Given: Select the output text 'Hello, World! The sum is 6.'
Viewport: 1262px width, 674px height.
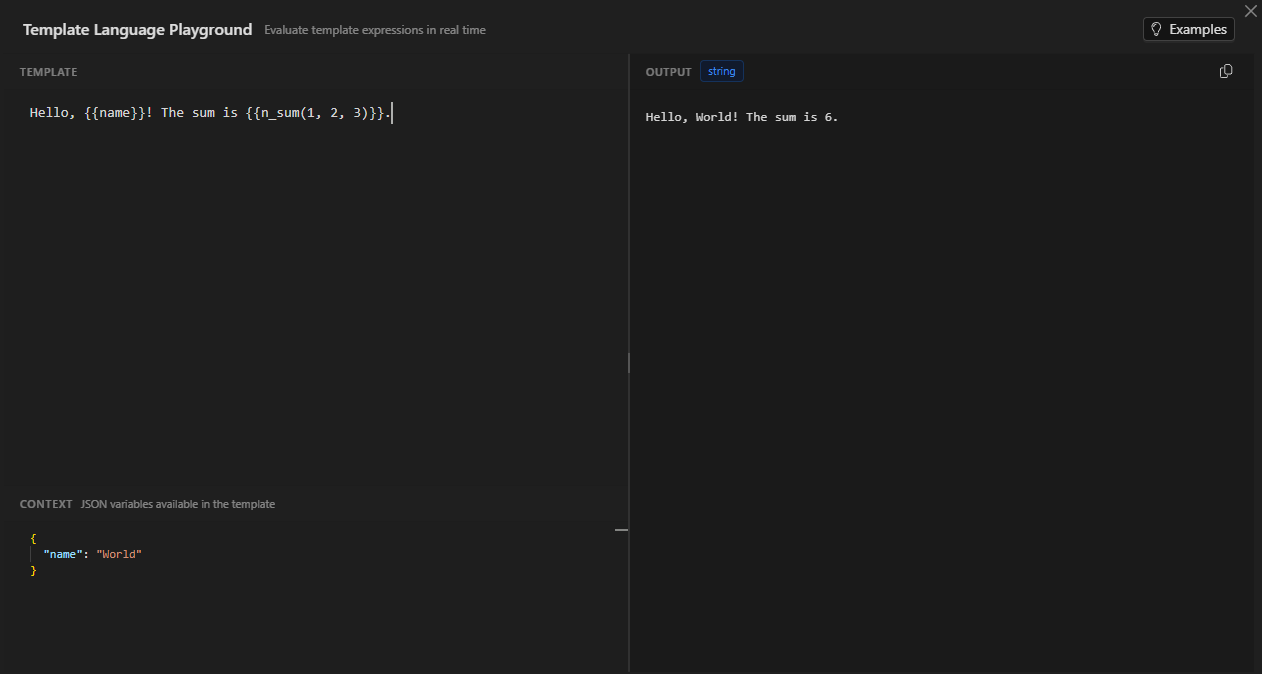Looking at the screenshot, I should tap(742, 117).
